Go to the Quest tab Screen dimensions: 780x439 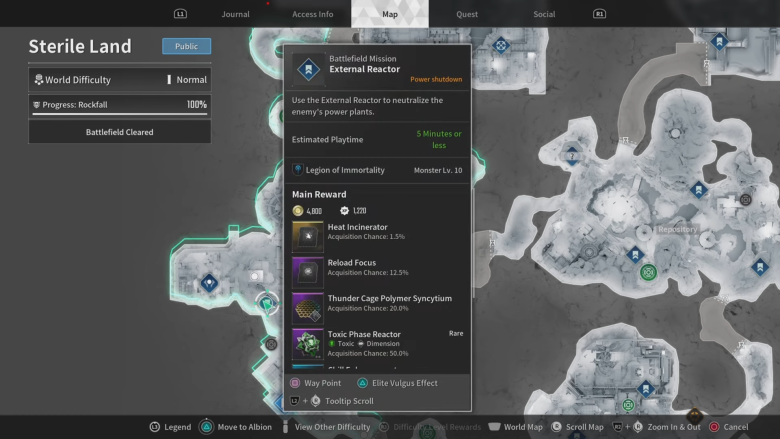point(467,14)
